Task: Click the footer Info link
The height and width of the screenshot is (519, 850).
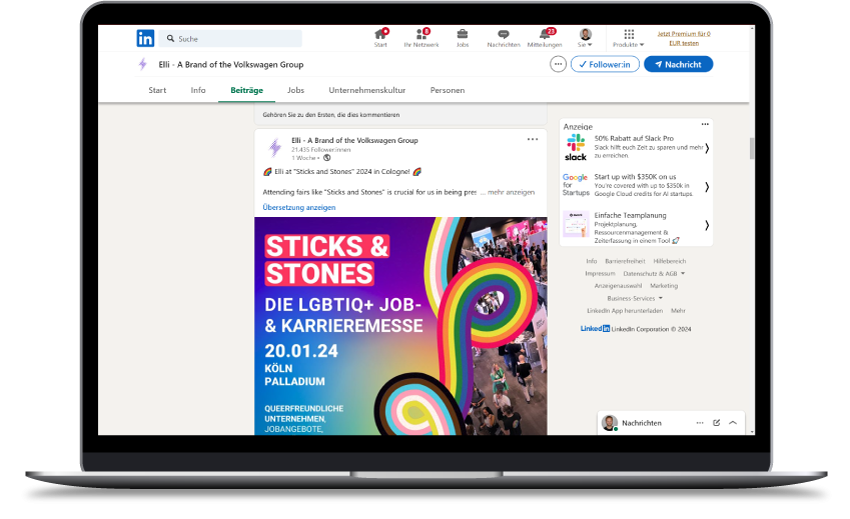Action: (x=591, y=261)
